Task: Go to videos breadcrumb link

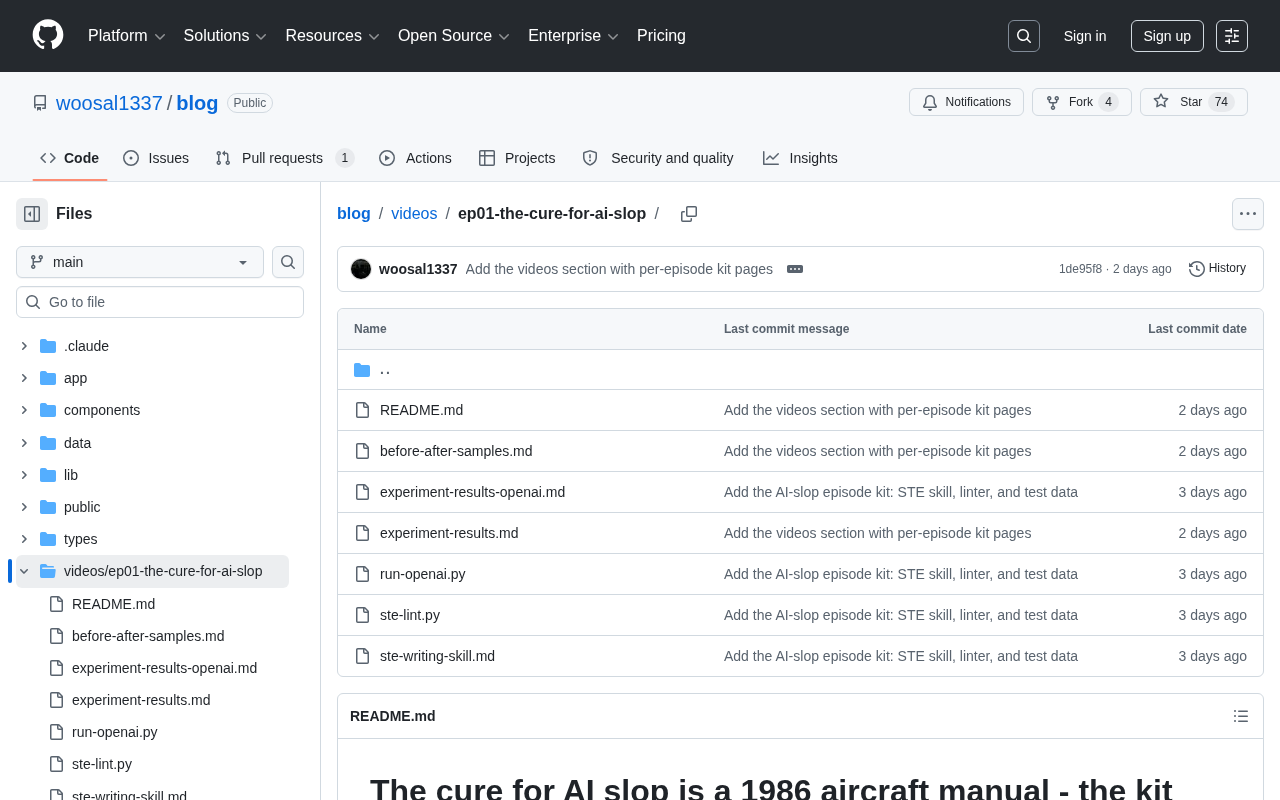Action: [414, 213]
